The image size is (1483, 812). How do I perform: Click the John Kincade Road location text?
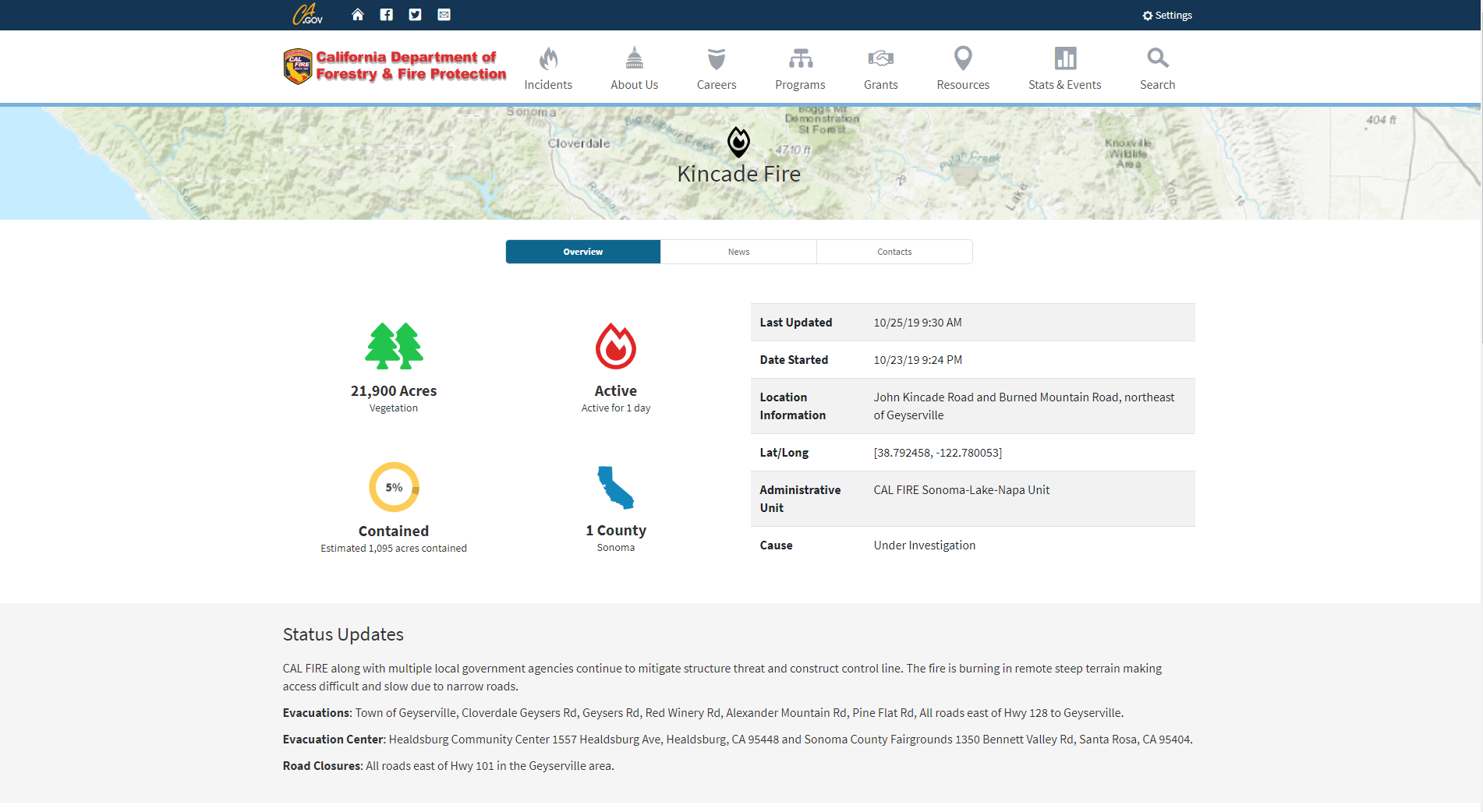tap(1024, 406)
